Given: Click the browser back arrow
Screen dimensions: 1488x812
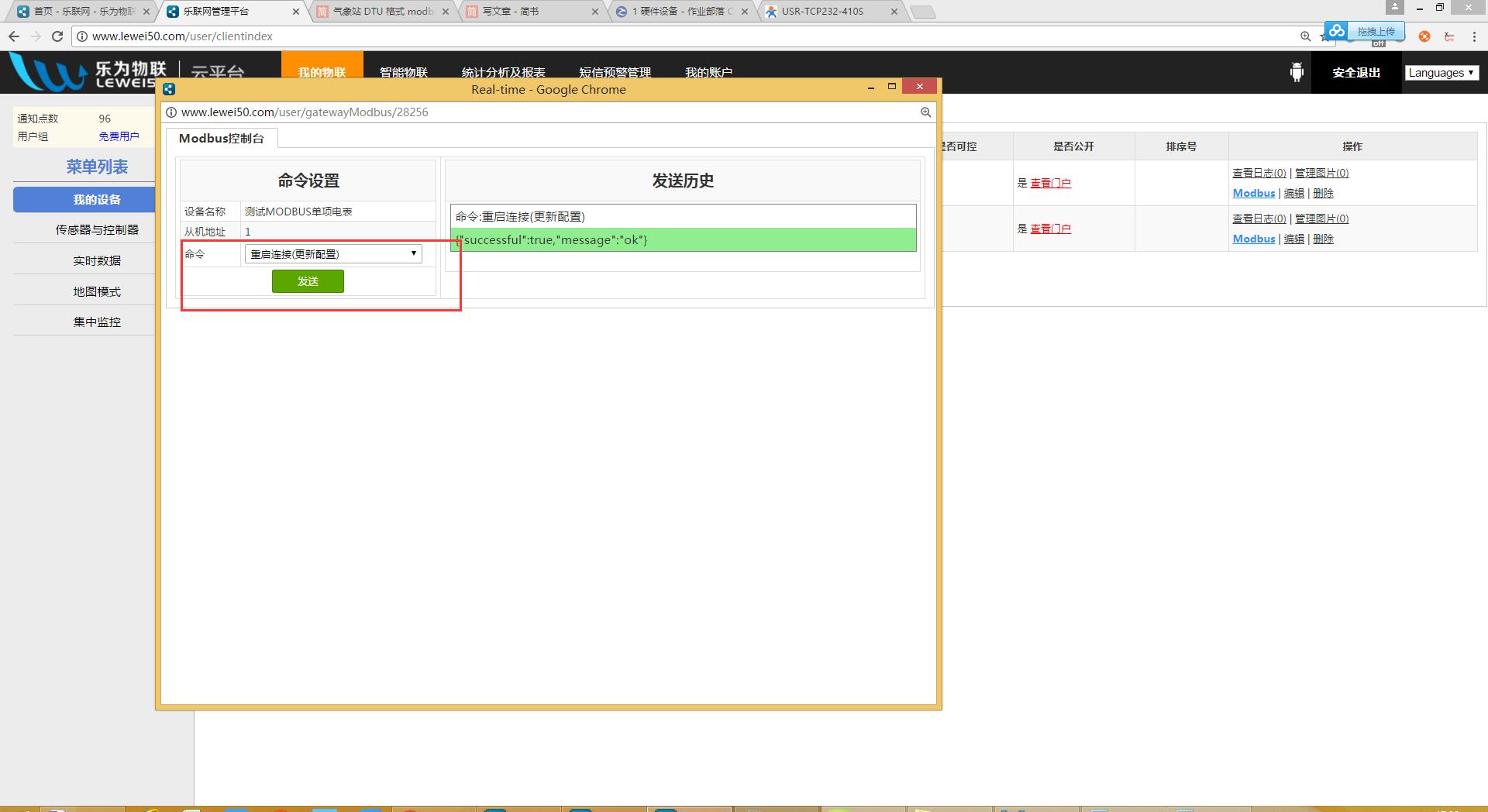Looking at the screenshot, I should pos(14,36).
